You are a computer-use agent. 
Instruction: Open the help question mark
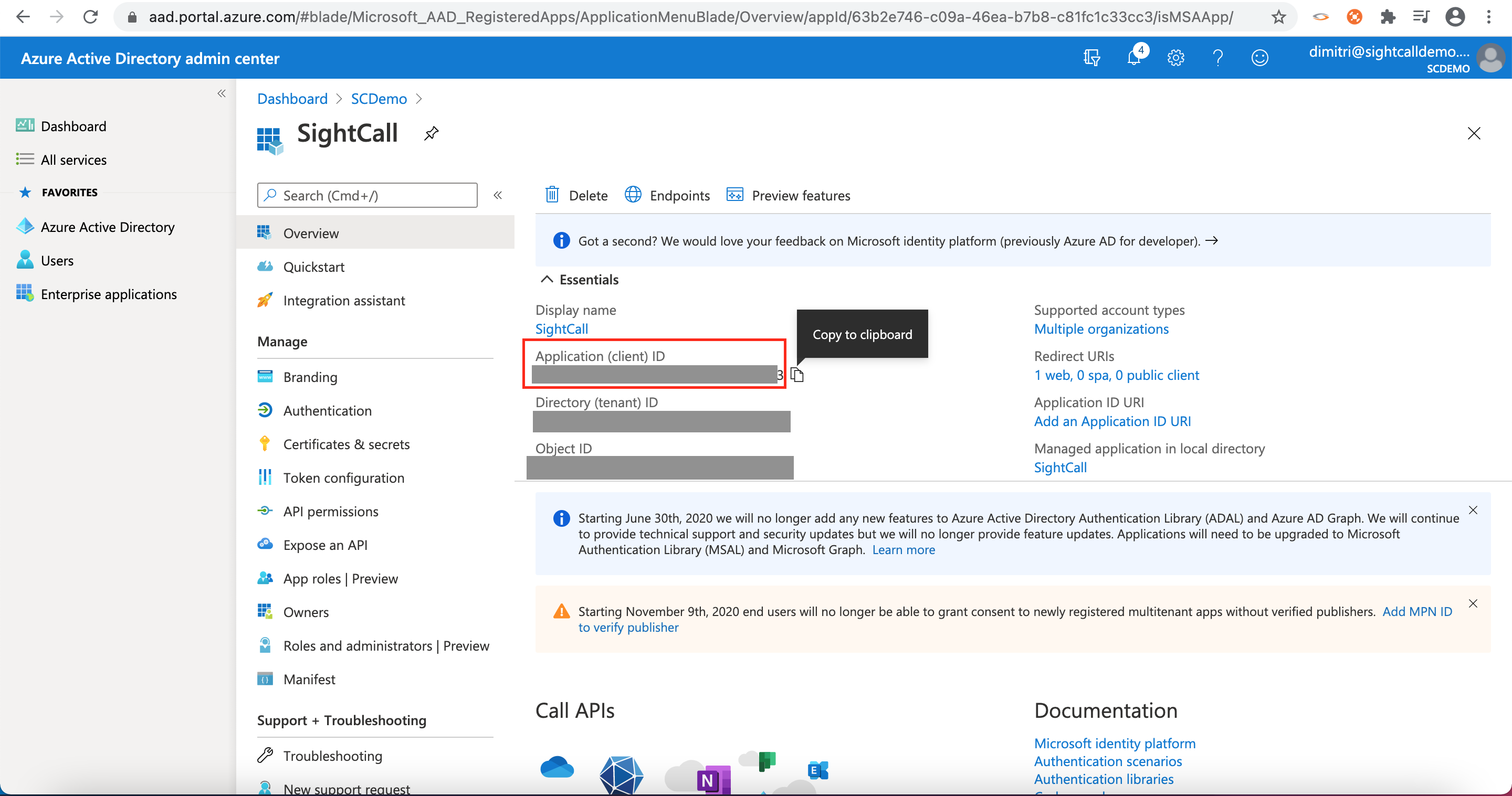1218,58
